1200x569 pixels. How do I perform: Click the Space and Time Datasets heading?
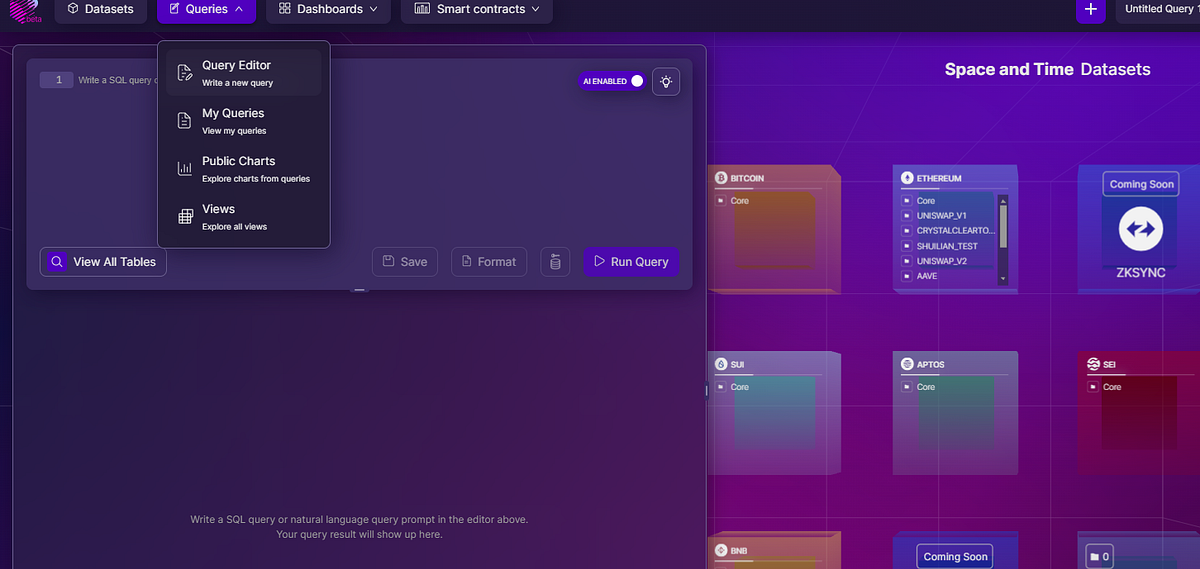1047,69
